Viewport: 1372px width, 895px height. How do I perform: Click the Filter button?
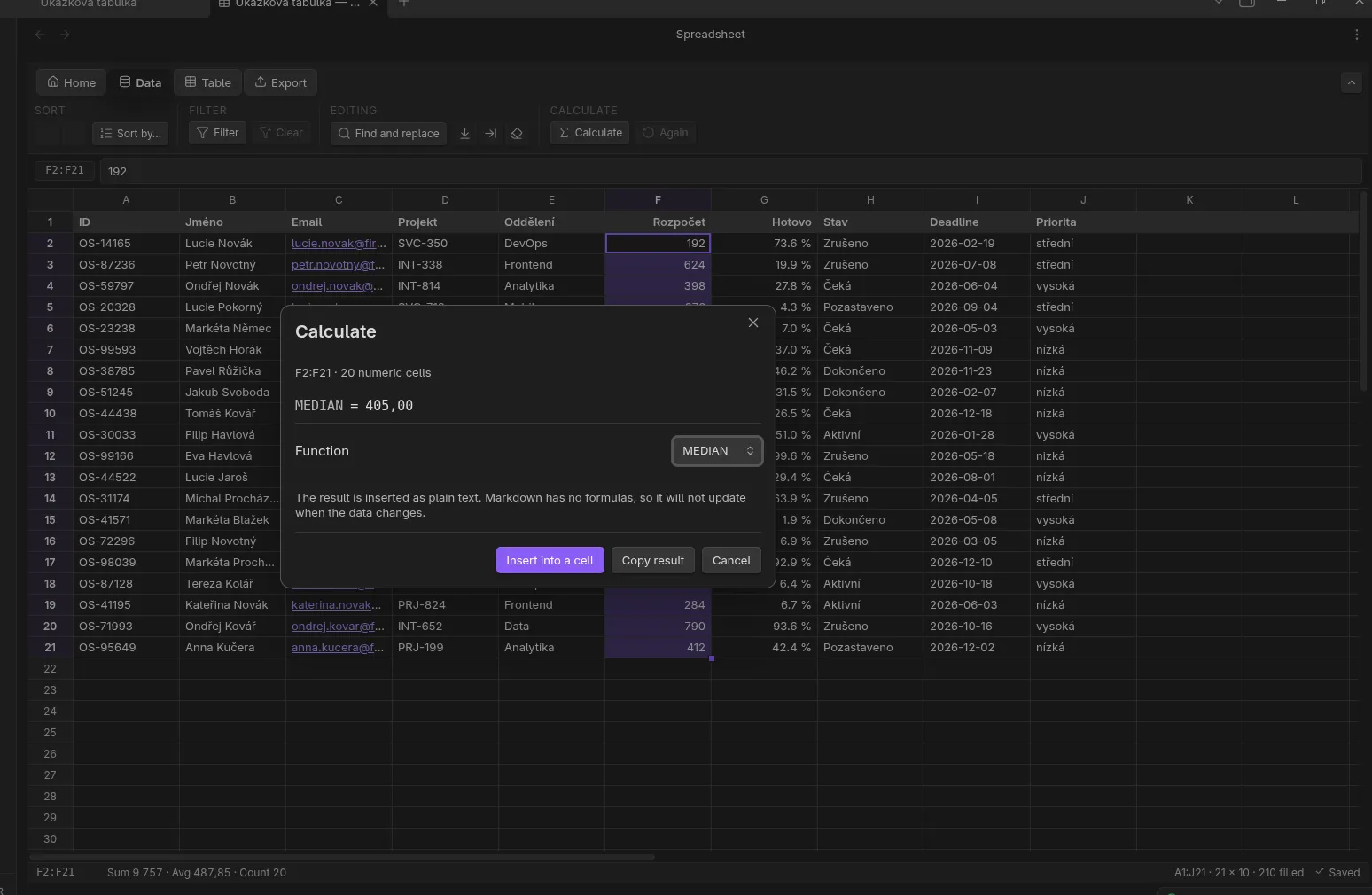click(x=217, y=133)
